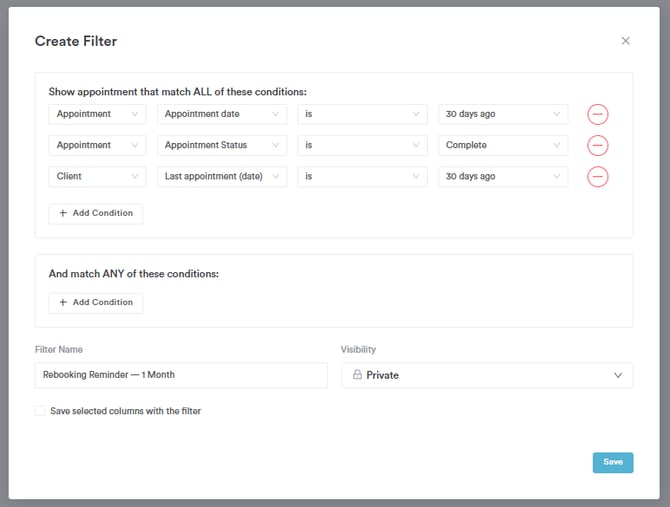Open the third row's 30 days ago dropdown
The width and height of the screenshot is (670, 507).
click(x=503, y=177)
